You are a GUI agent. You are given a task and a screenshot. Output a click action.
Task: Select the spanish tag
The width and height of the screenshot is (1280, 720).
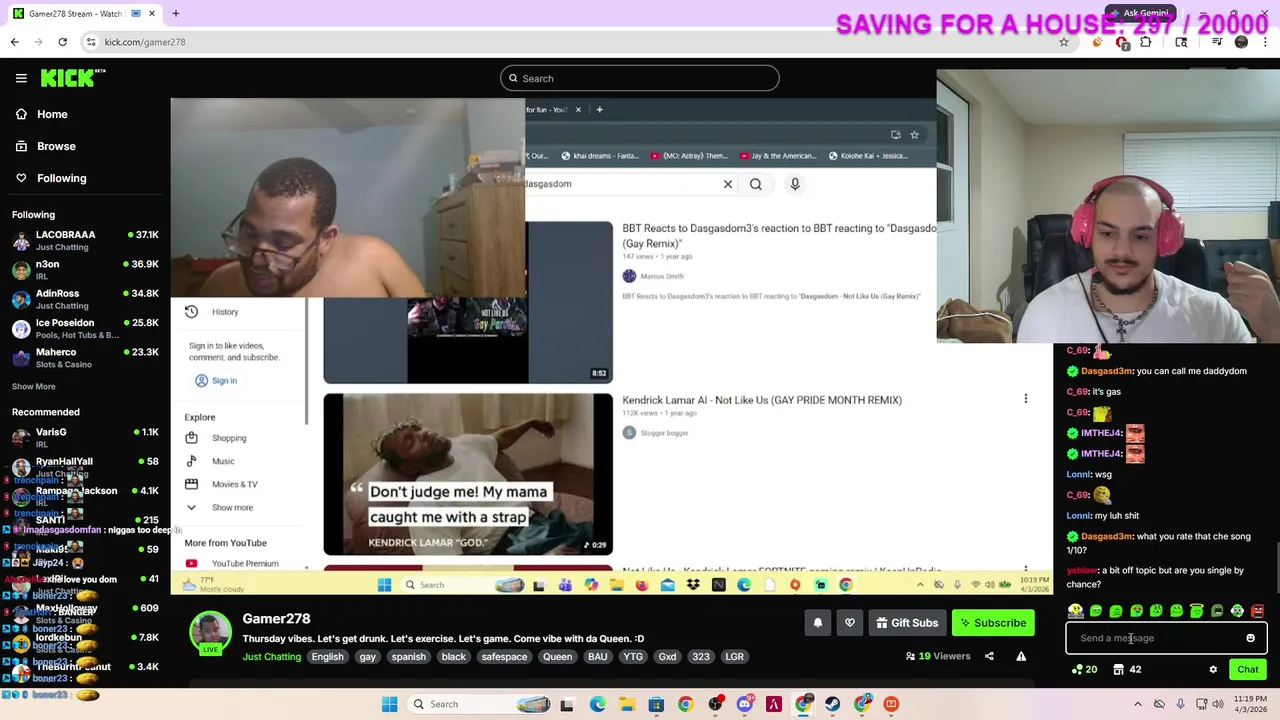[x=408, y=657]
